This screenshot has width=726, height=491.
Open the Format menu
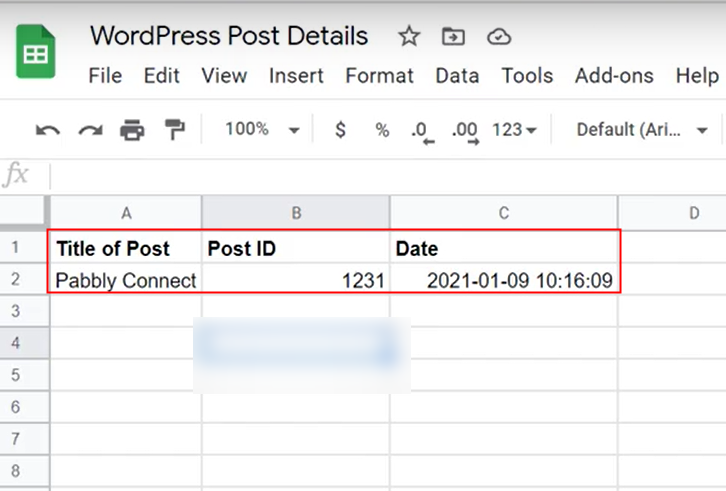coord(380,76)
